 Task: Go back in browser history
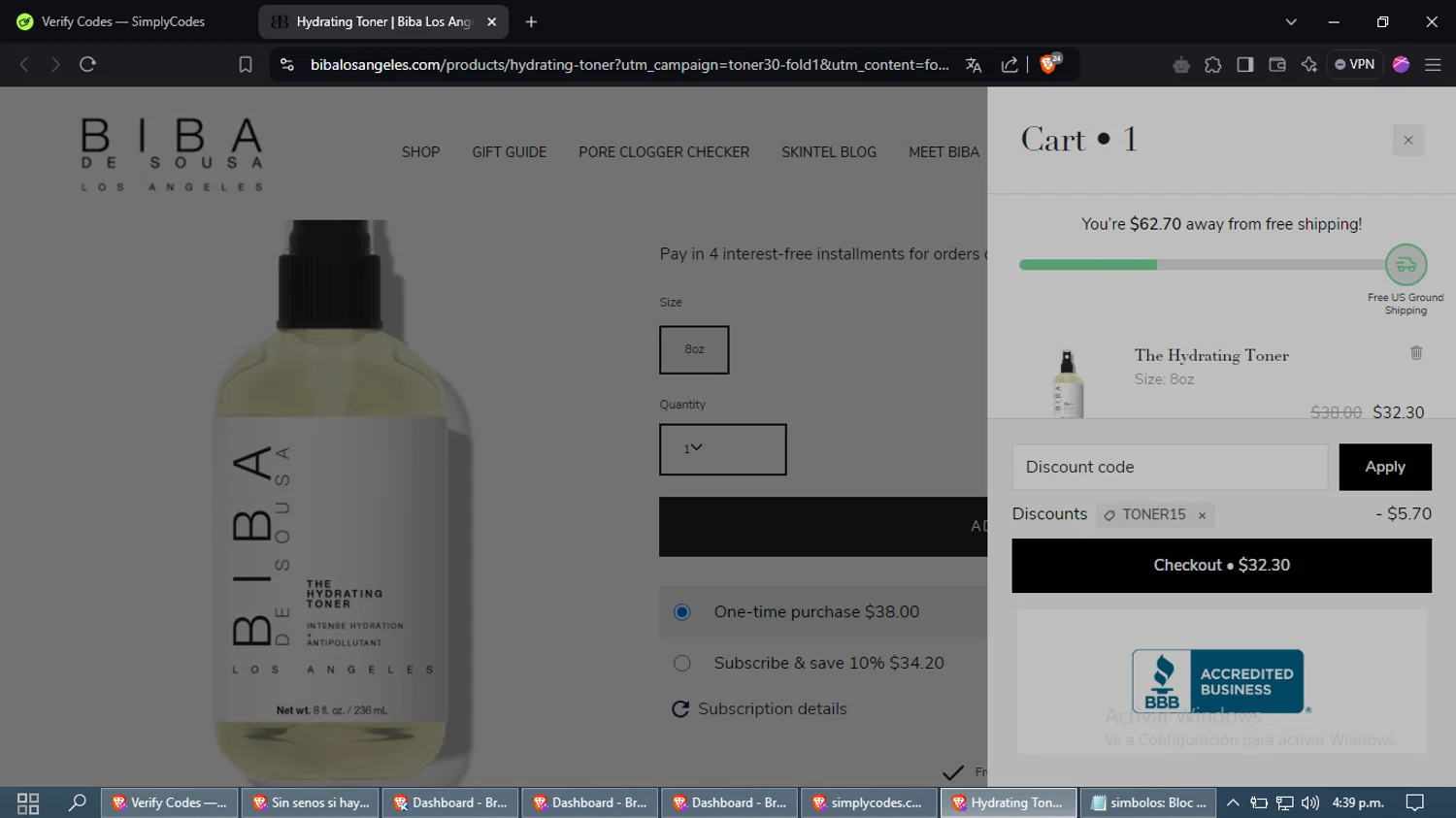pyautogui.click(x=24, y=64)
